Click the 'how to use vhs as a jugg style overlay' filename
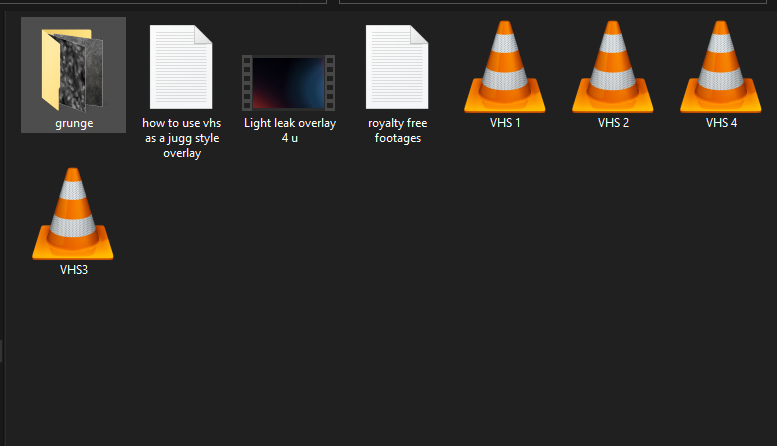 [x=182, y=138]
